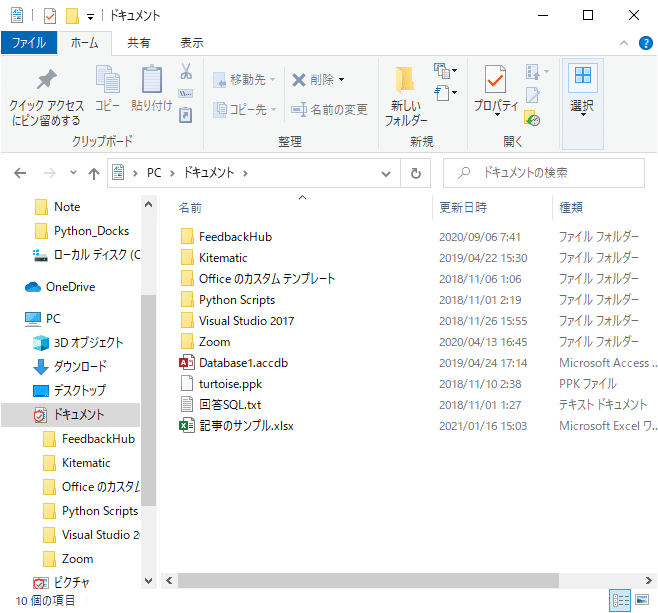The width and height of the screenshot is (658, 613).
Task: Click the Copy path icon
Action: click(x=185, y=93)
